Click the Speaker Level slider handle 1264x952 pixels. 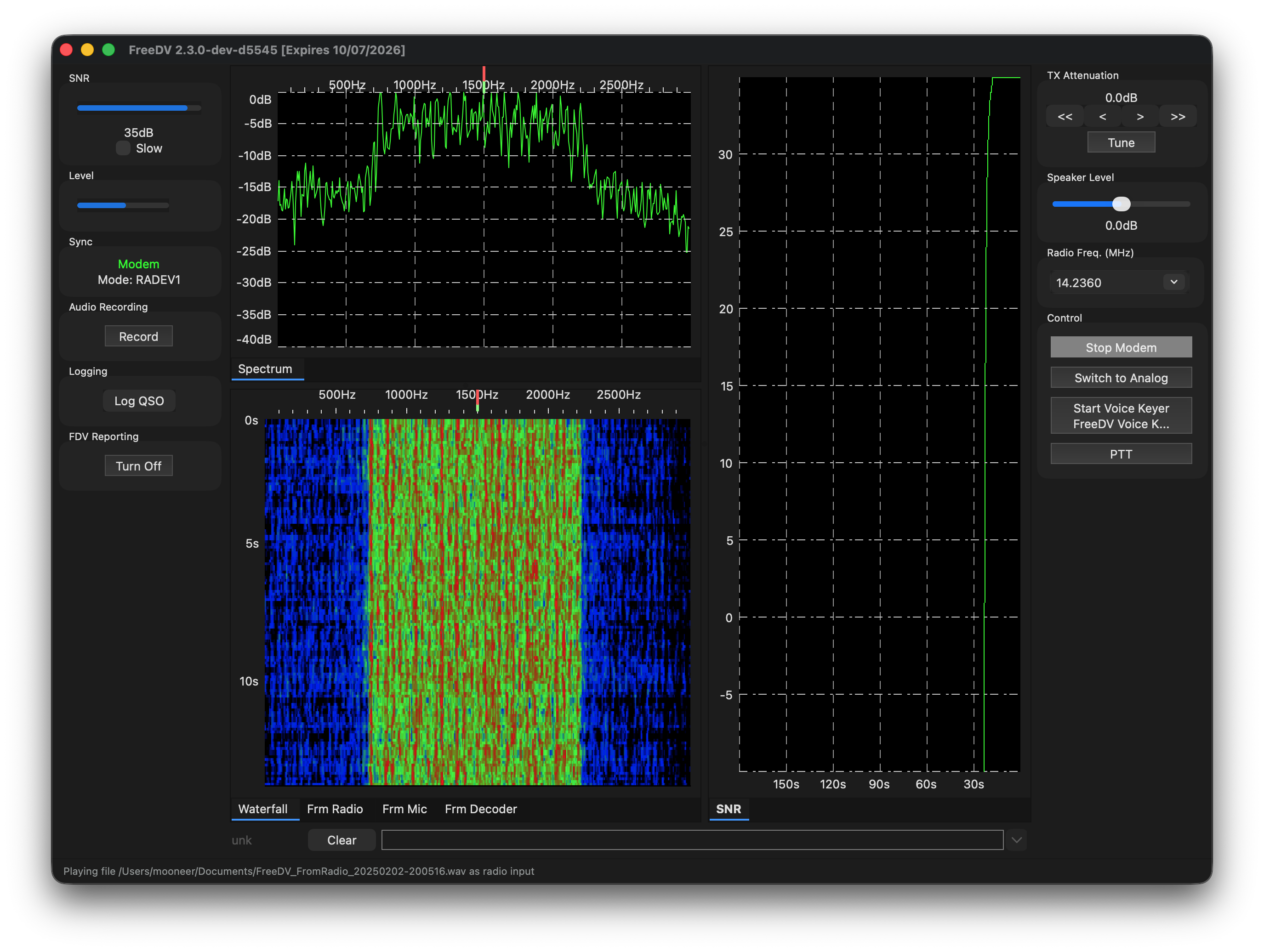1121,204
